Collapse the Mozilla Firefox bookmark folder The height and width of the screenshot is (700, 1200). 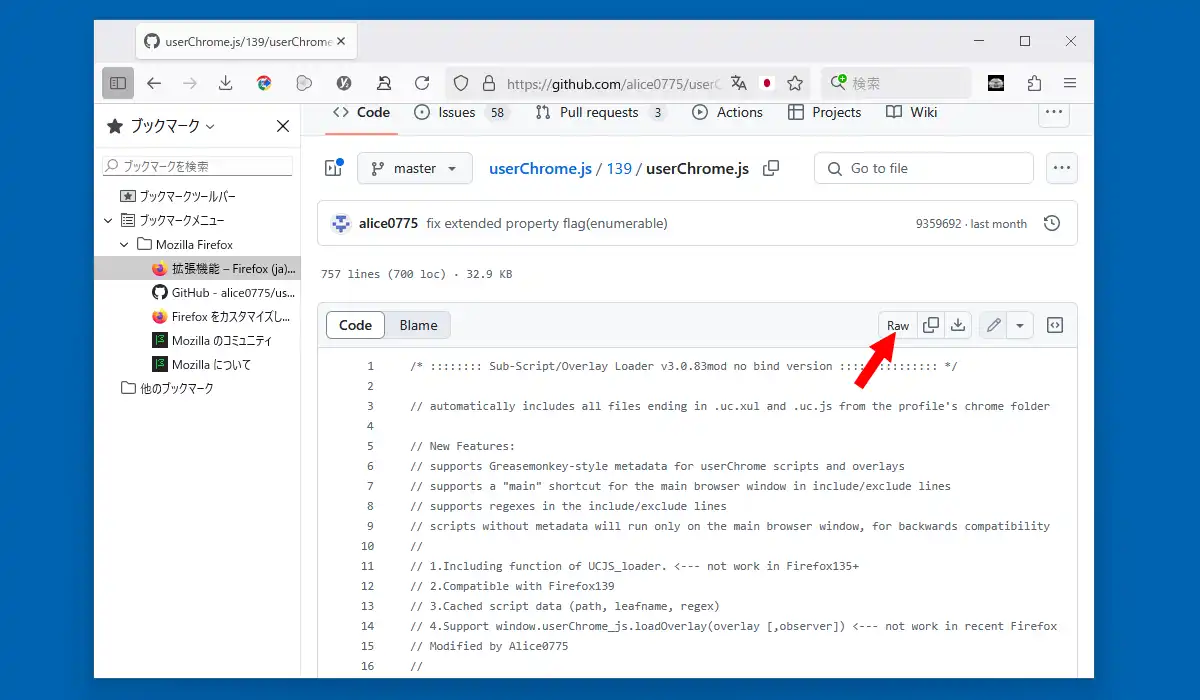point(124,244)
